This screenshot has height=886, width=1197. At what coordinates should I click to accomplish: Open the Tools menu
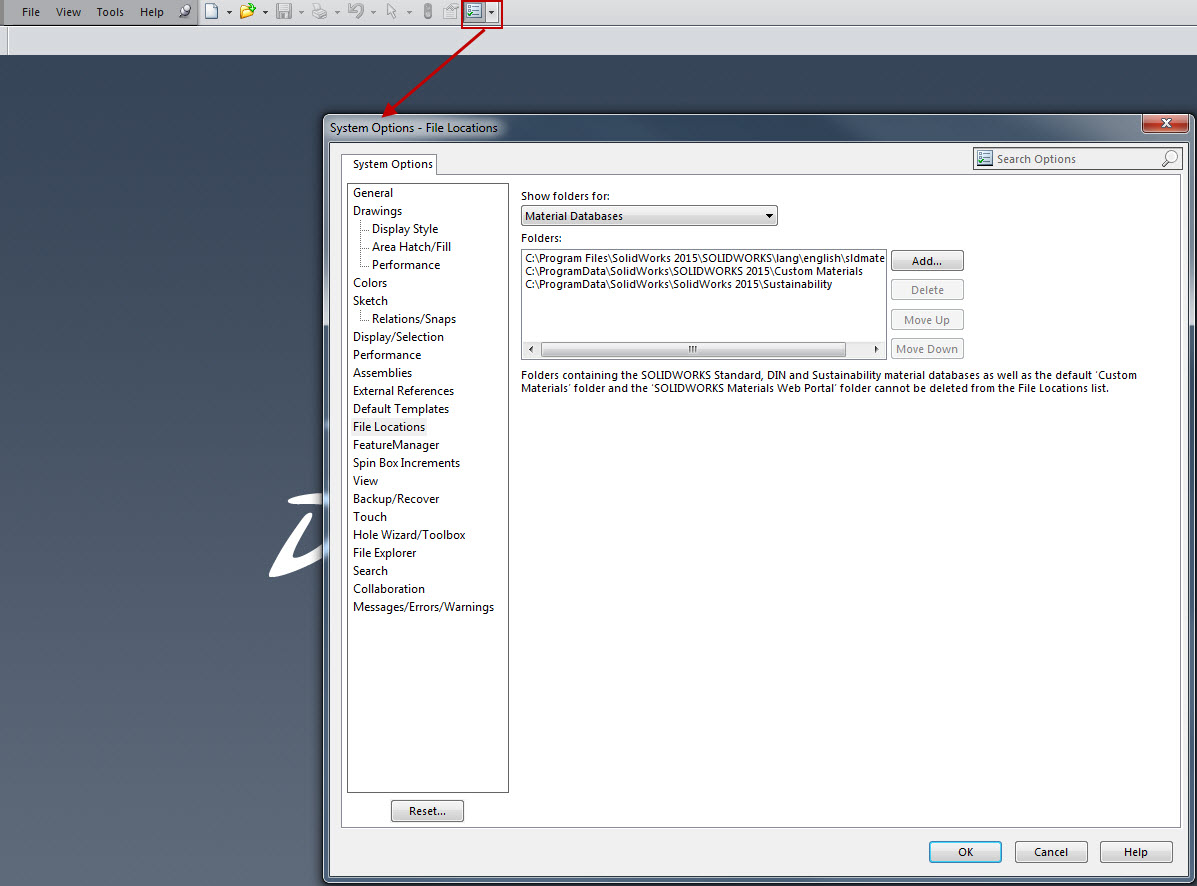(110, 12)
